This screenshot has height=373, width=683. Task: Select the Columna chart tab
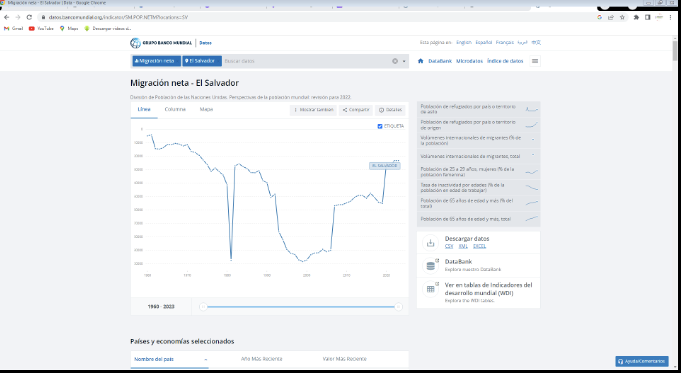click(175, 109)
